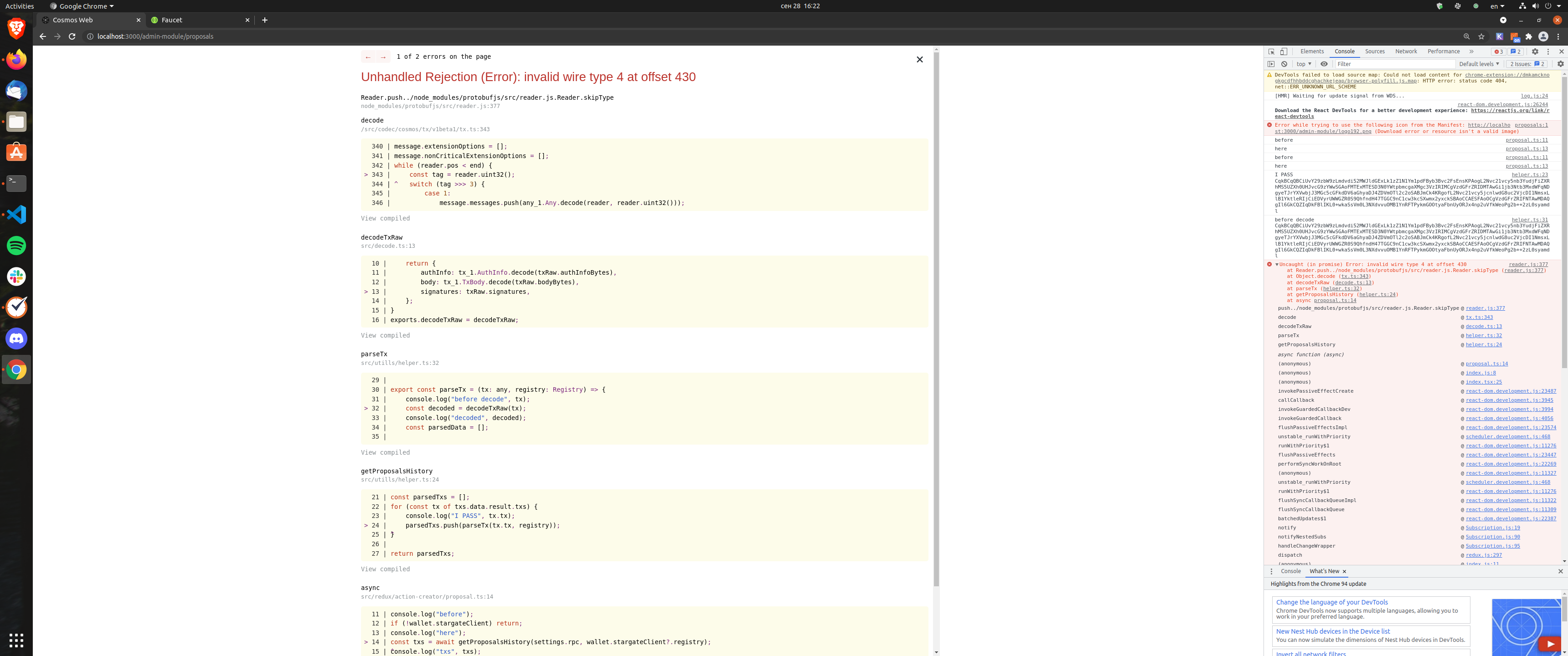Clear the console using the ban icon

tap(1284, 64)
